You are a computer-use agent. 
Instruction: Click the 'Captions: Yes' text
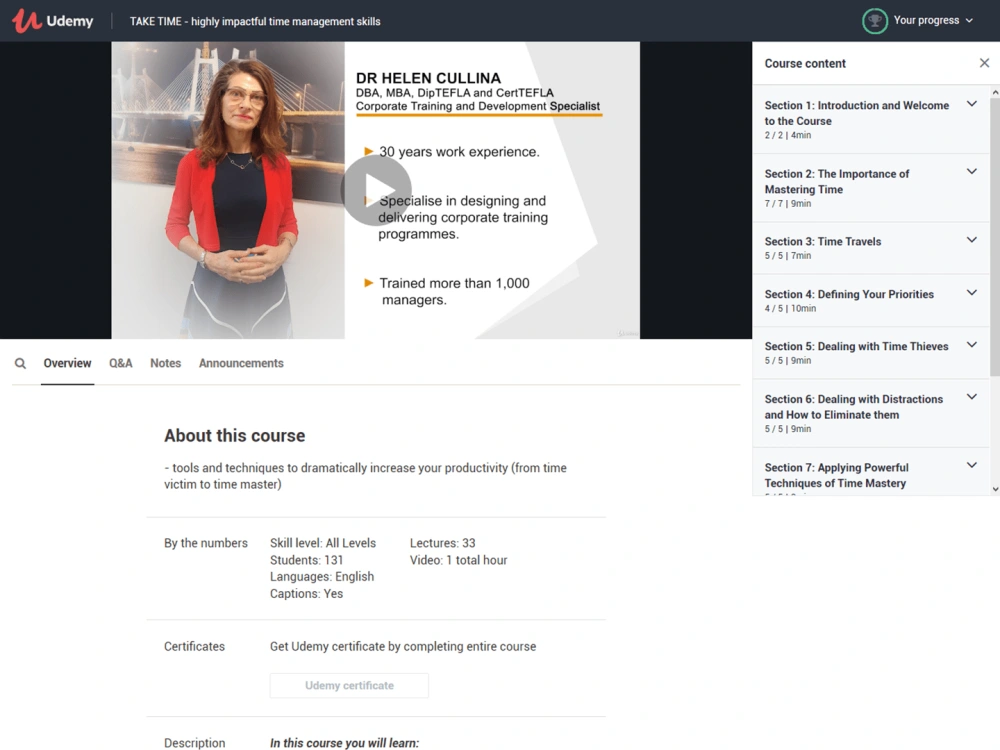pyautogui.click(x=306, y=594)
